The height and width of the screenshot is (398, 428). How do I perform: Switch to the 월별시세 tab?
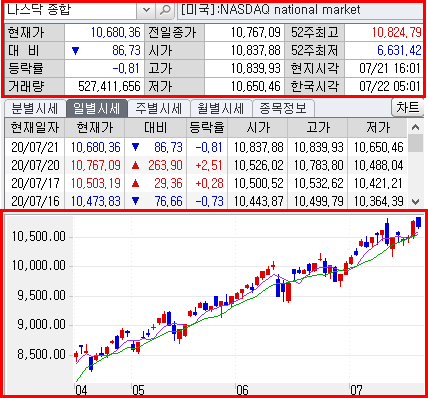[x=221, y=109]
